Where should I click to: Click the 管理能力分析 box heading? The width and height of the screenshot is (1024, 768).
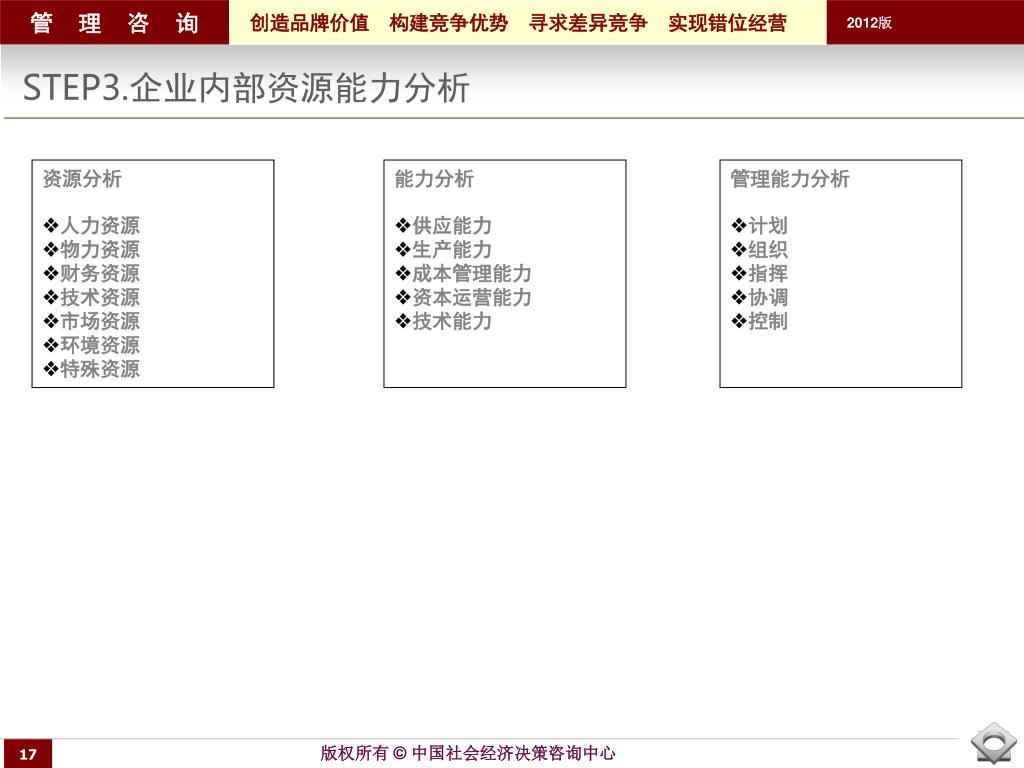(790, 178)
